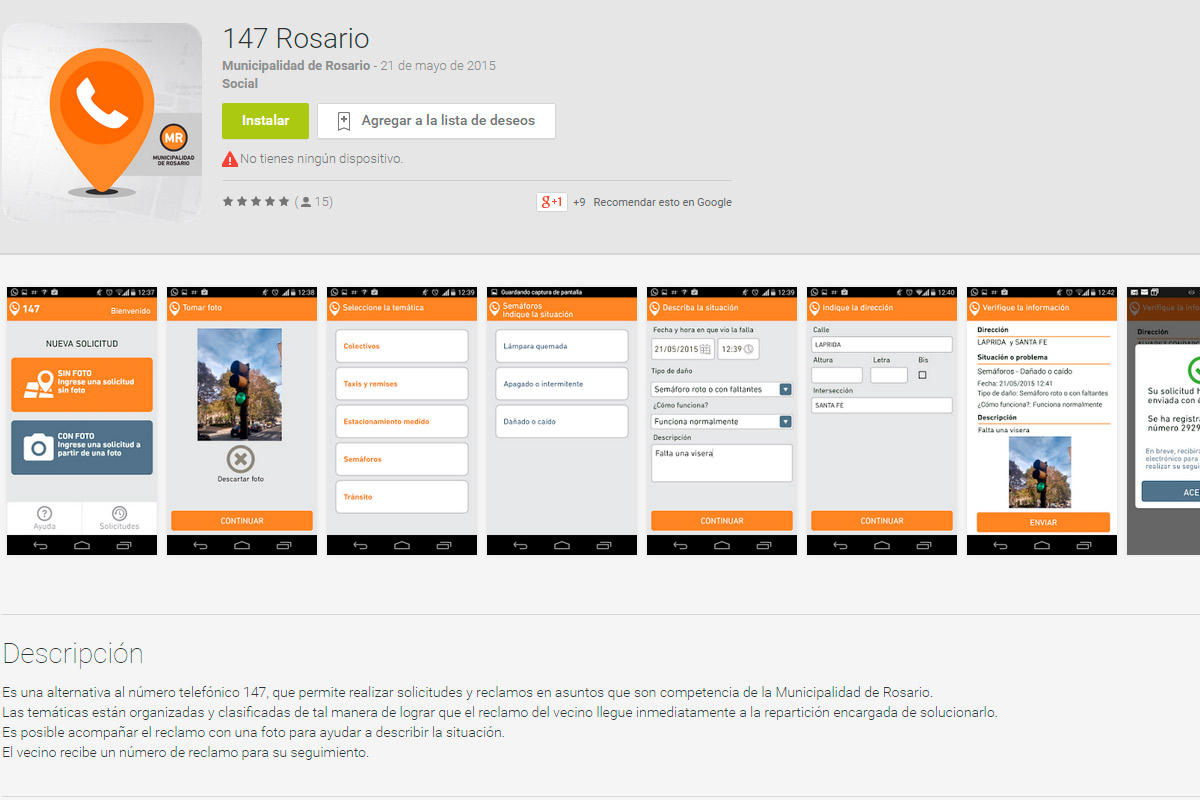Screen dimensions: 1200x800
Task: Open the Describa la situación screenshot
Action: (x=722, y=421)
